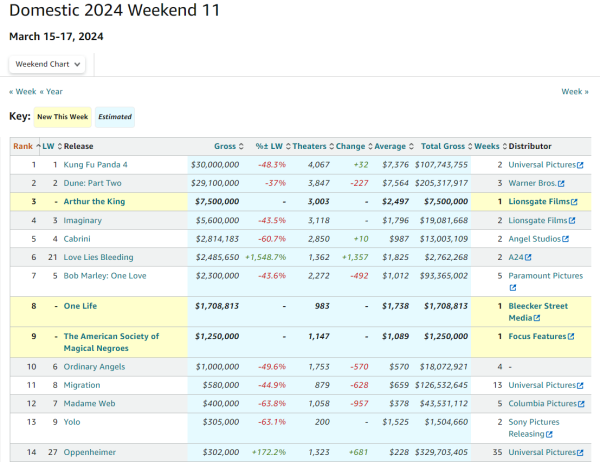Open the external link icon next to Warner Bros.

point(561,183)
